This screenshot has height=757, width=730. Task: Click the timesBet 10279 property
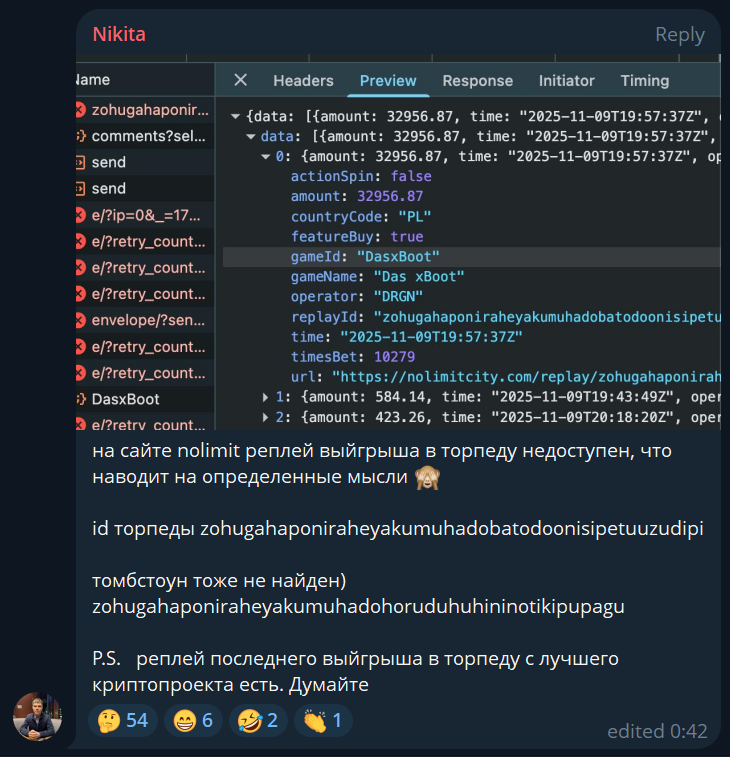(x=352, y=357)
